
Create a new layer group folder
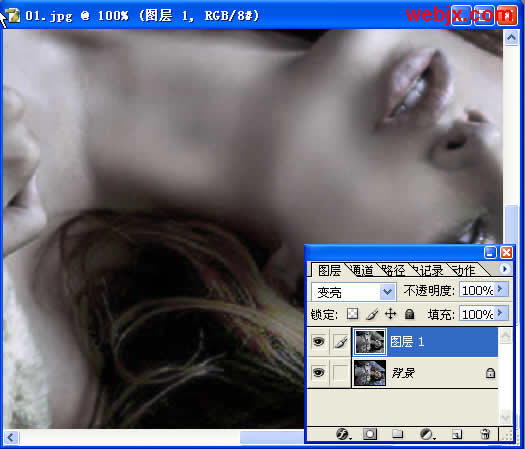pyautogui.click(x=397, y=434)
